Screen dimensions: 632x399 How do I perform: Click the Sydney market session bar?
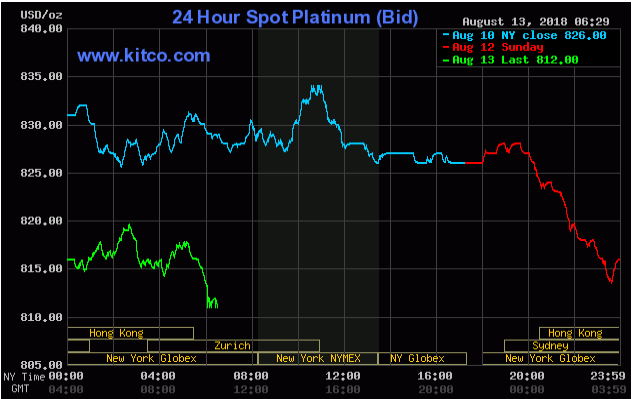562,346
